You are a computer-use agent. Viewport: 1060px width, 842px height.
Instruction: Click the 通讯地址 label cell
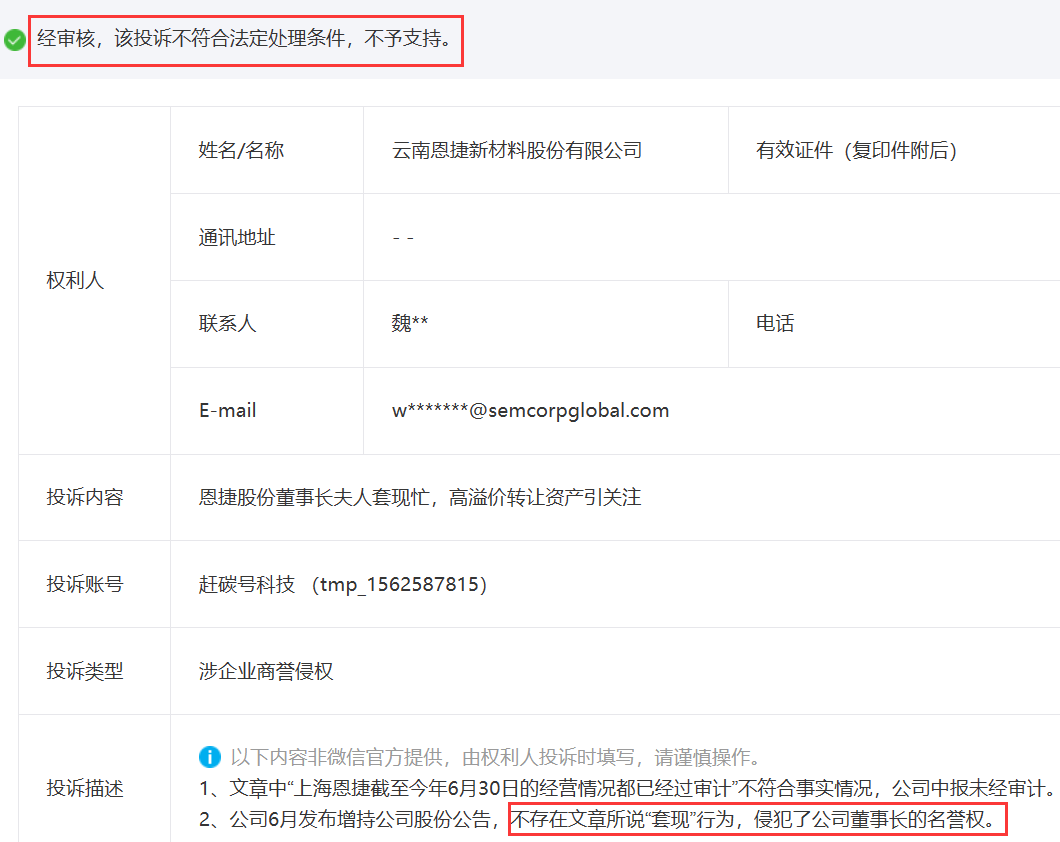[x=267, y=237]
